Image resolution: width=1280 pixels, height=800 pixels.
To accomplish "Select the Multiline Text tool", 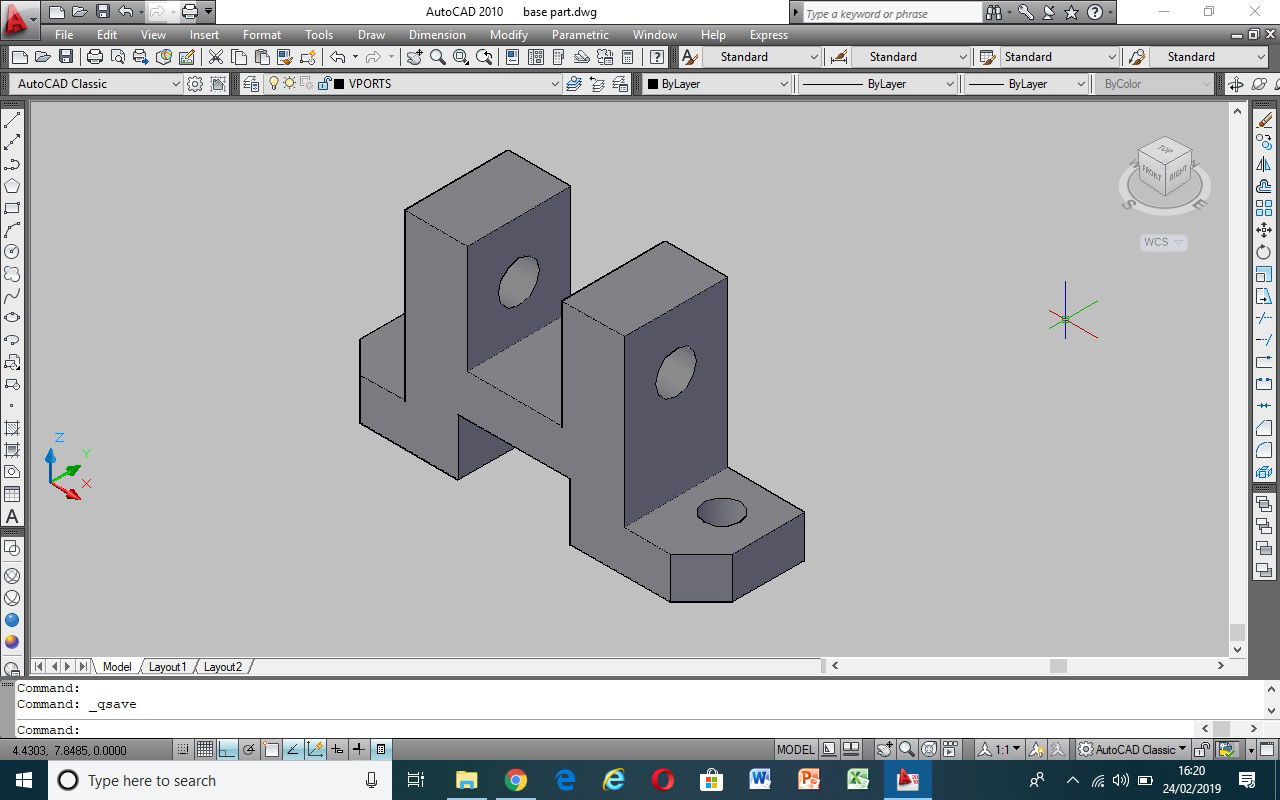I will (x=12, y=516).
